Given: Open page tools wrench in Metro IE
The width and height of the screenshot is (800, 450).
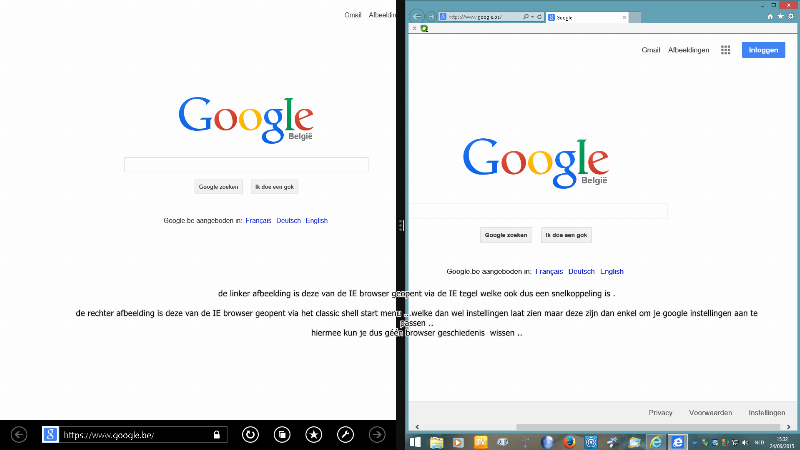Looking at the screenshot, I should tap(345, 435).
